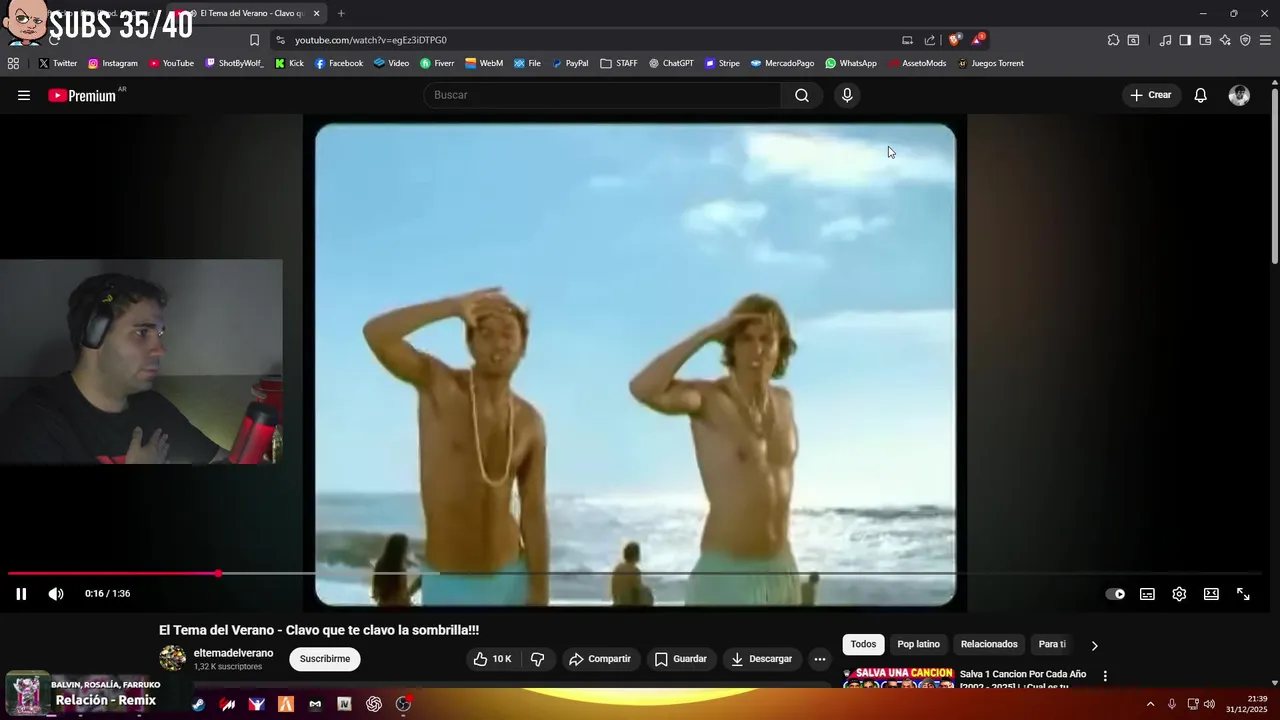Open the Salva Una Cancion video thumbnail

coord(898,679)
